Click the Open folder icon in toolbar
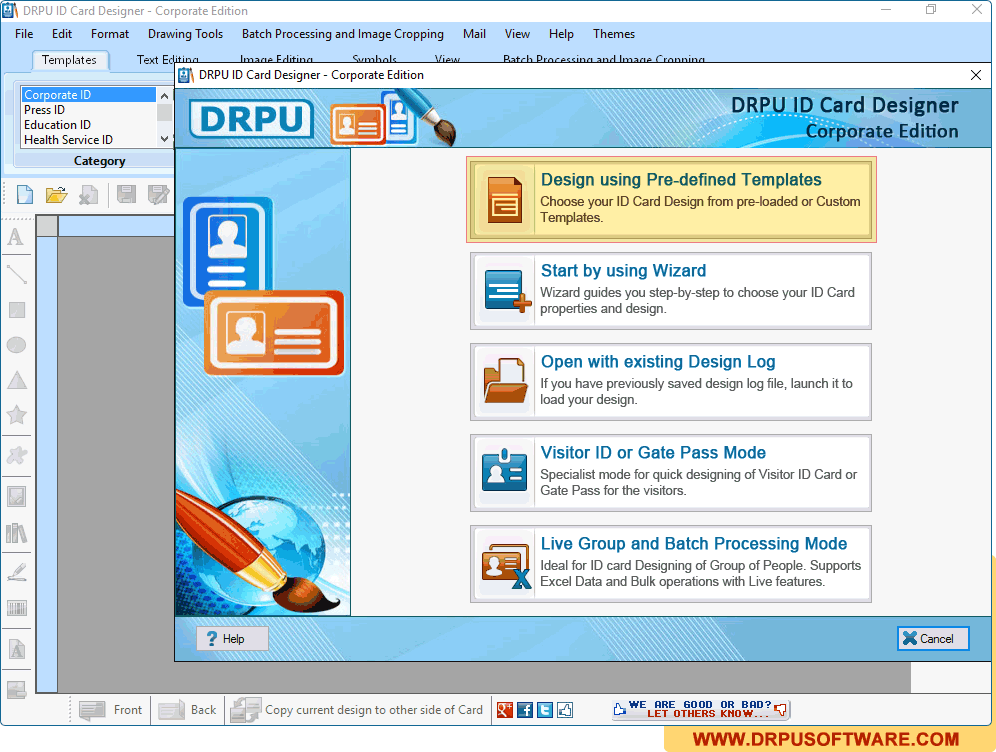This screenshot has height=752, width=996. point(57,194)
